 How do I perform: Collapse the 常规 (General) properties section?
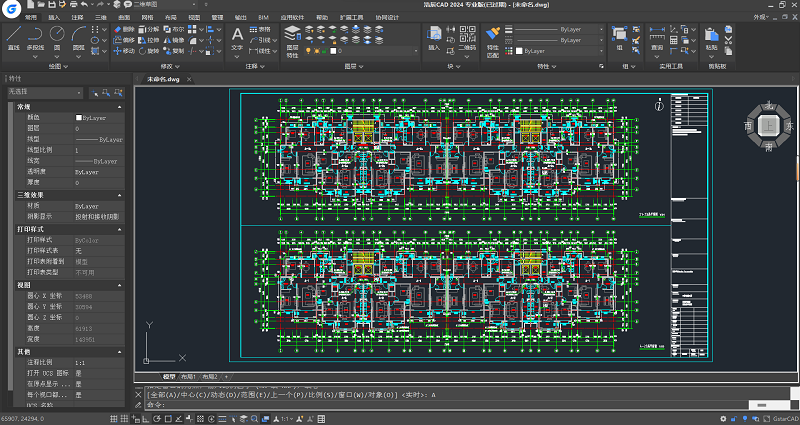(x=120, y=106)
